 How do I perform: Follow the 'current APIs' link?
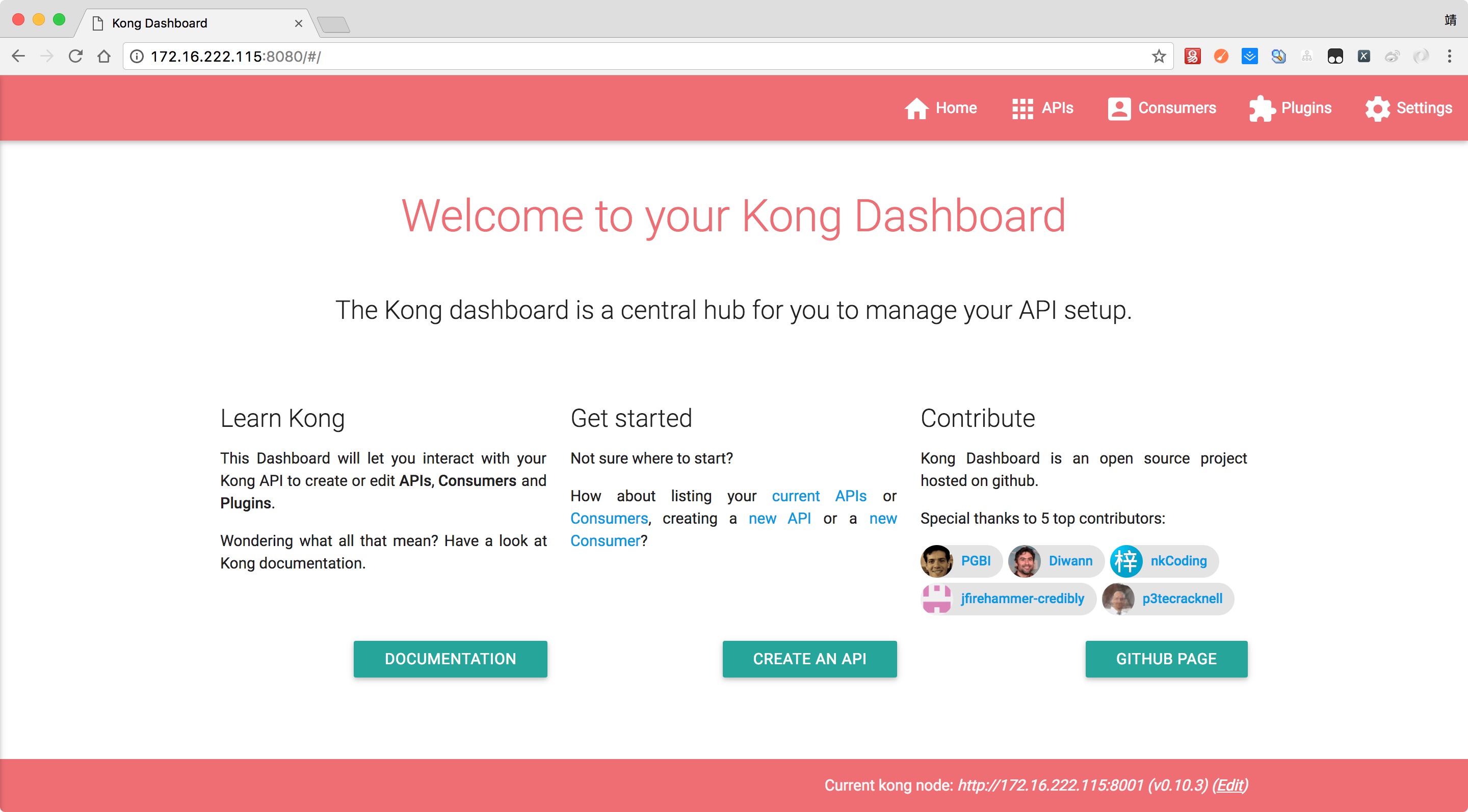tap(819, 496)
